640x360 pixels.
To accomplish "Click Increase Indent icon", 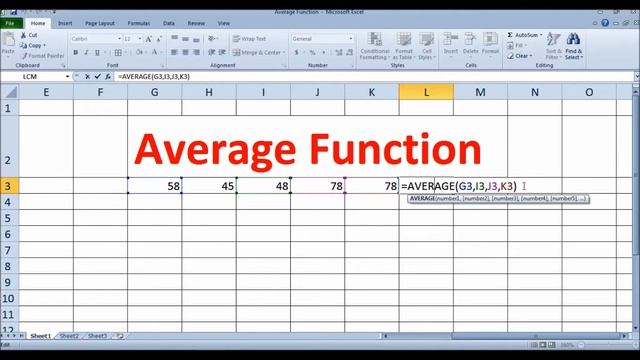I will tap(222, 52).
